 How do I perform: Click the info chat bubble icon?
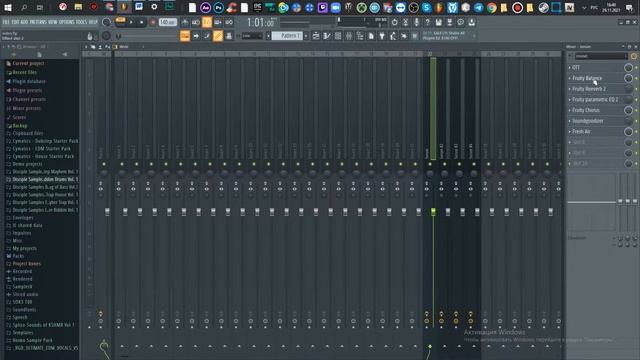coord(460,22)
